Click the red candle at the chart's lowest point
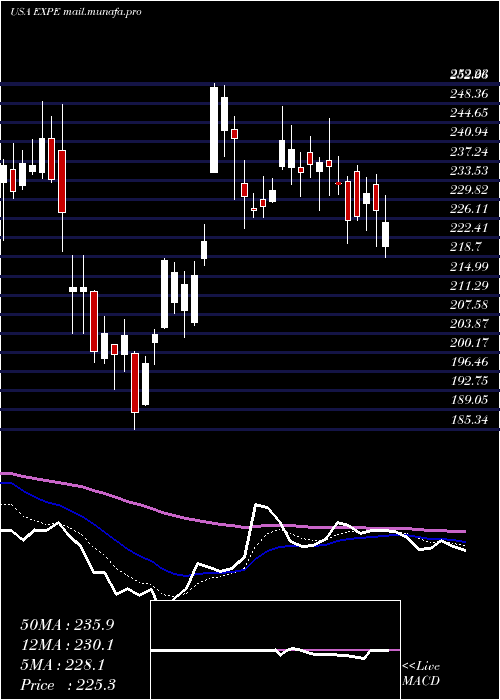Screen dimensions: 500x700 tap(135, 383)
